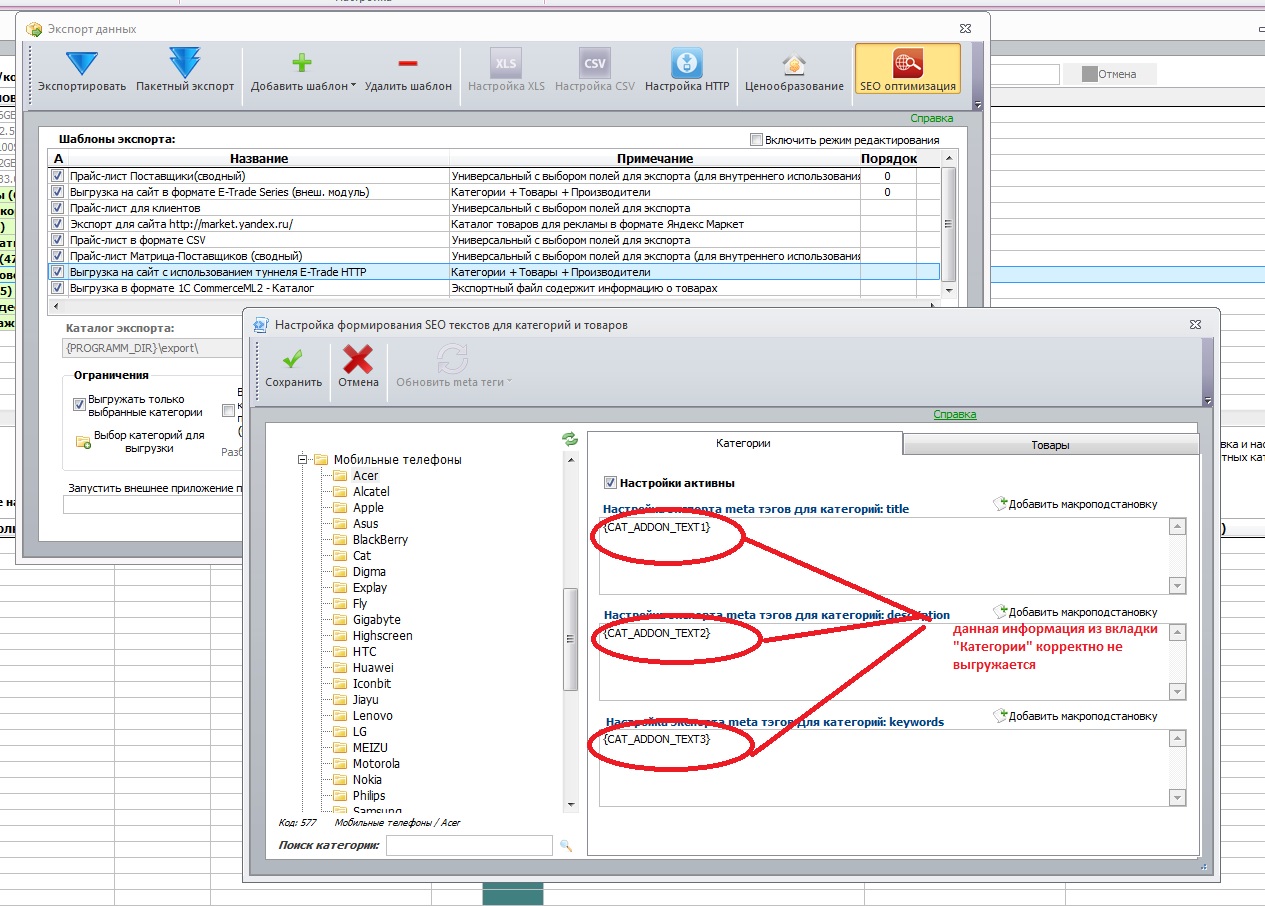Click magnifier icon next to Поиск категории
Image resolution: width=1265 pixels, height=906 pixels.
(x=566, y=846)
